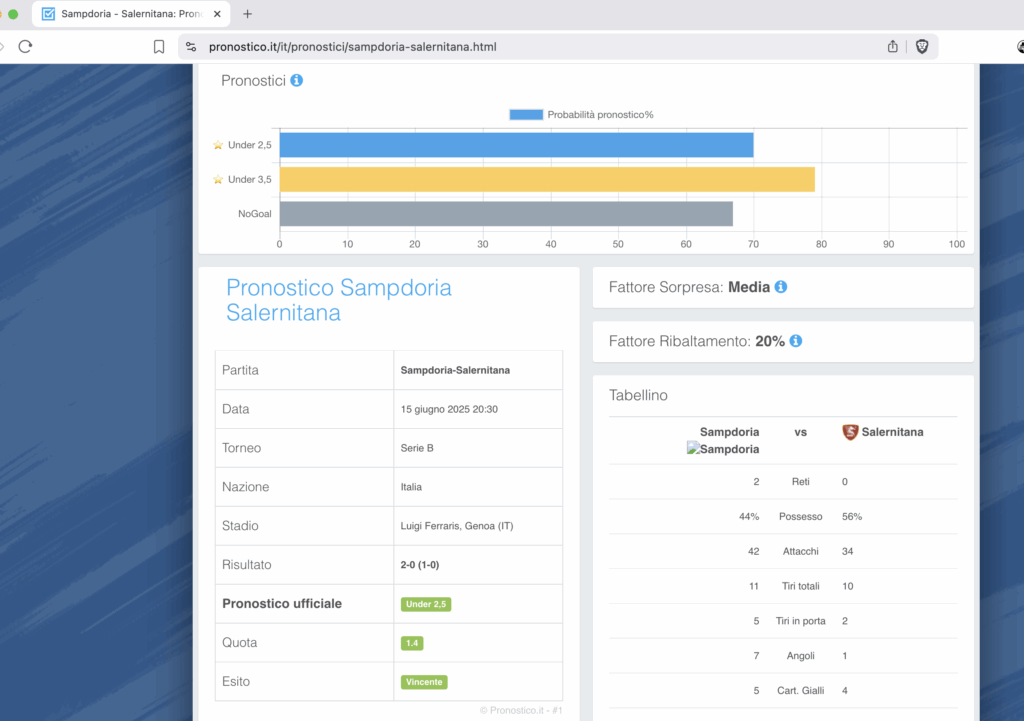The width and height of the screenshot is (1024, 721).
Task: Click the Fattore Sorpresa info icon
Action: coord(781,287)
